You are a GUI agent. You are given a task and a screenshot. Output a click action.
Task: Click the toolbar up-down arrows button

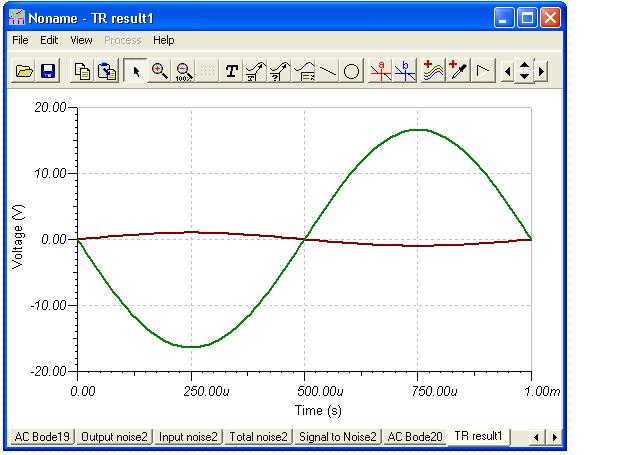click(524, 71)
